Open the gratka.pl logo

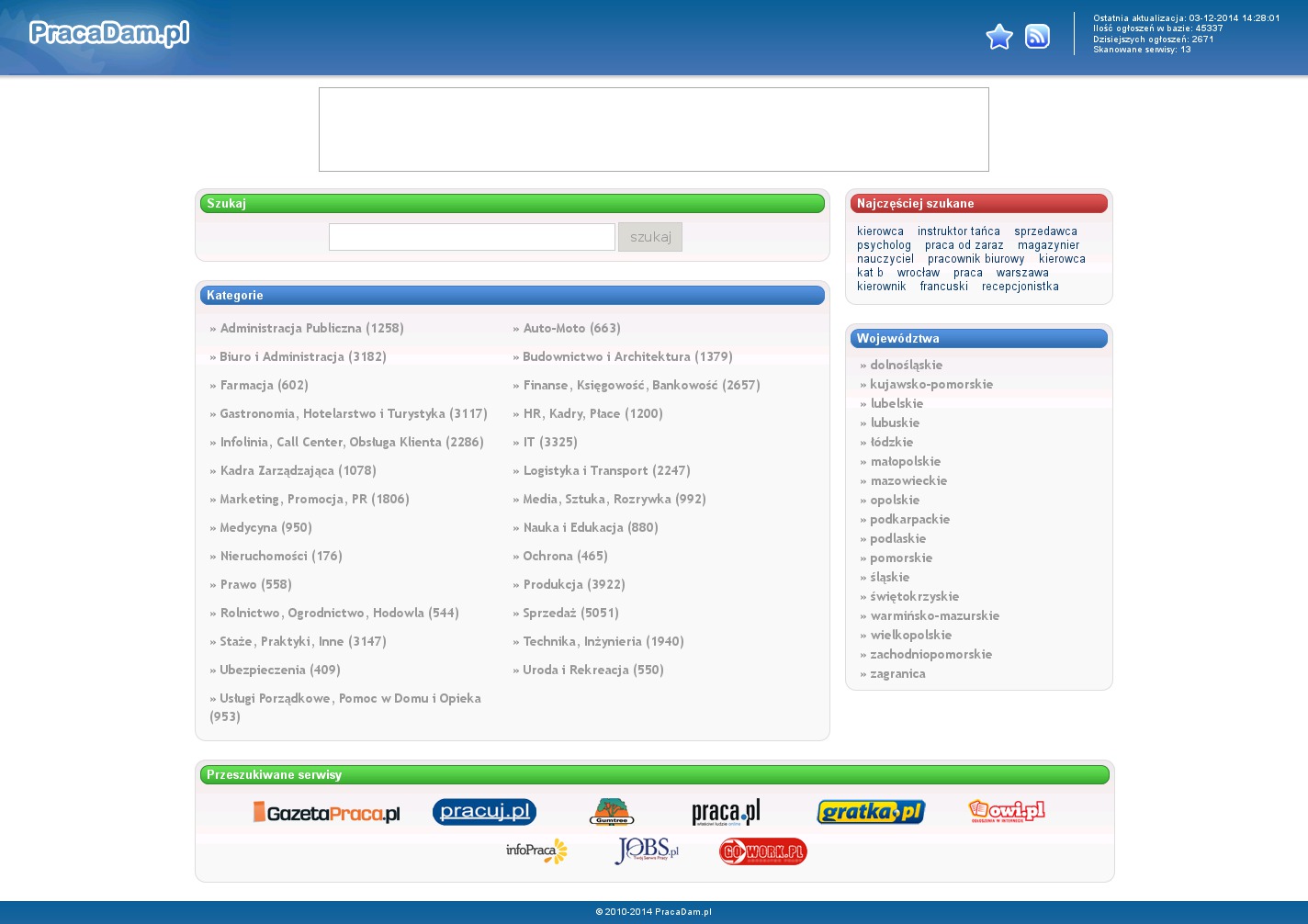coord(871,812)
